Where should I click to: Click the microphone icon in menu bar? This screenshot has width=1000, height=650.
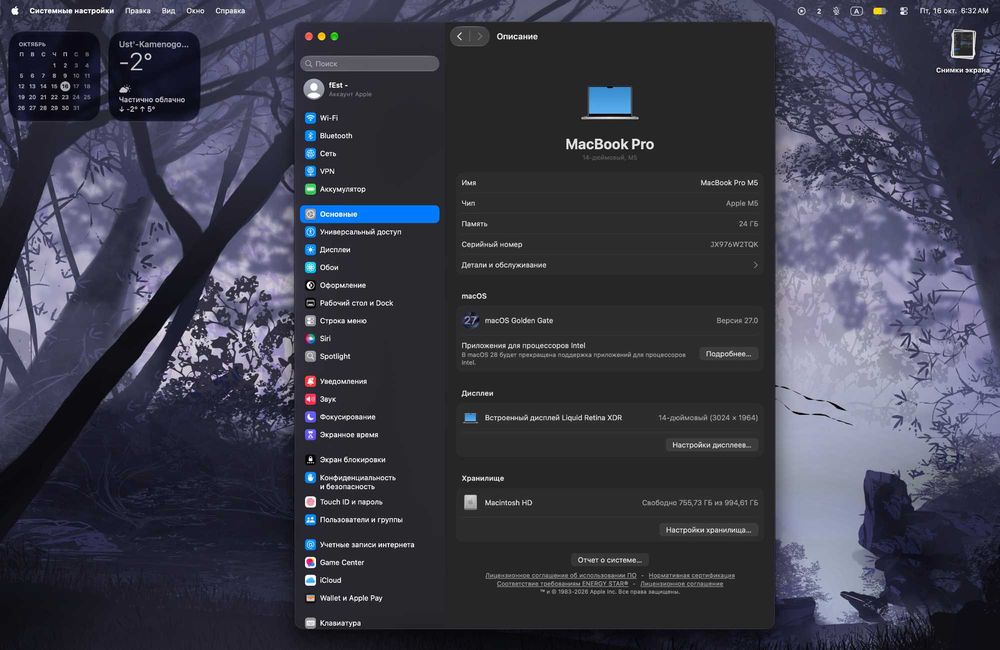coord(836,11)
